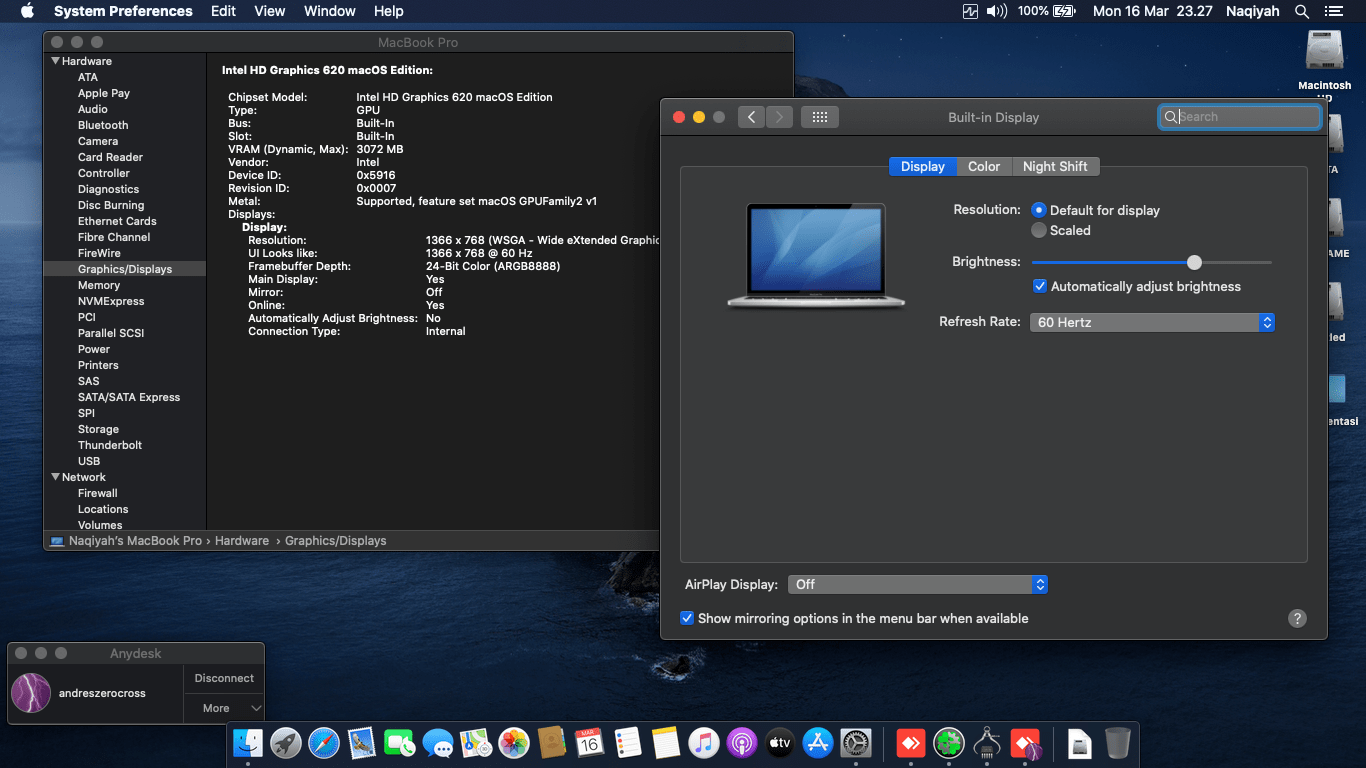
Task: Open Notes from the Dock
Action: [666, 743]
